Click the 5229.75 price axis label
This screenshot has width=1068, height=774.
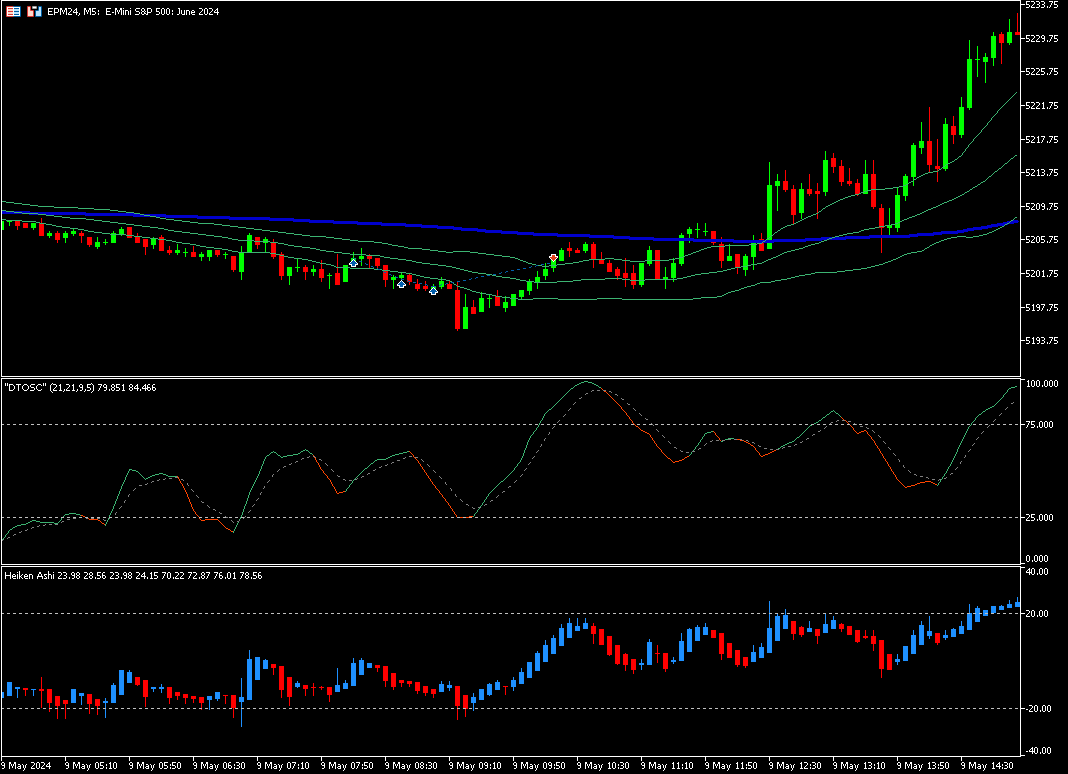coord(1041,38)
